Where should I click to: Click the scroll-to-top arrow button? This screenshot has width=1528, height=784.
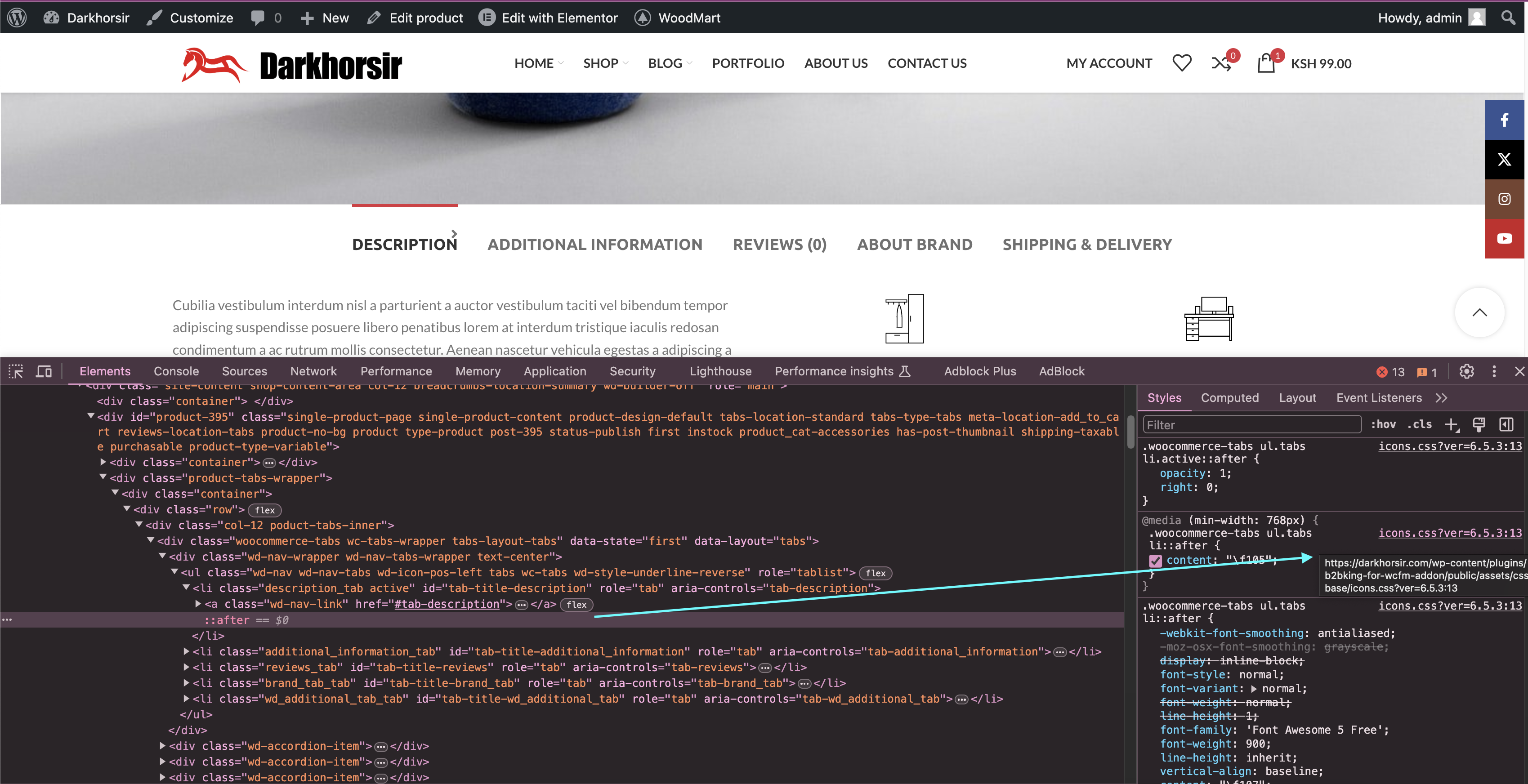[1479, 312]
